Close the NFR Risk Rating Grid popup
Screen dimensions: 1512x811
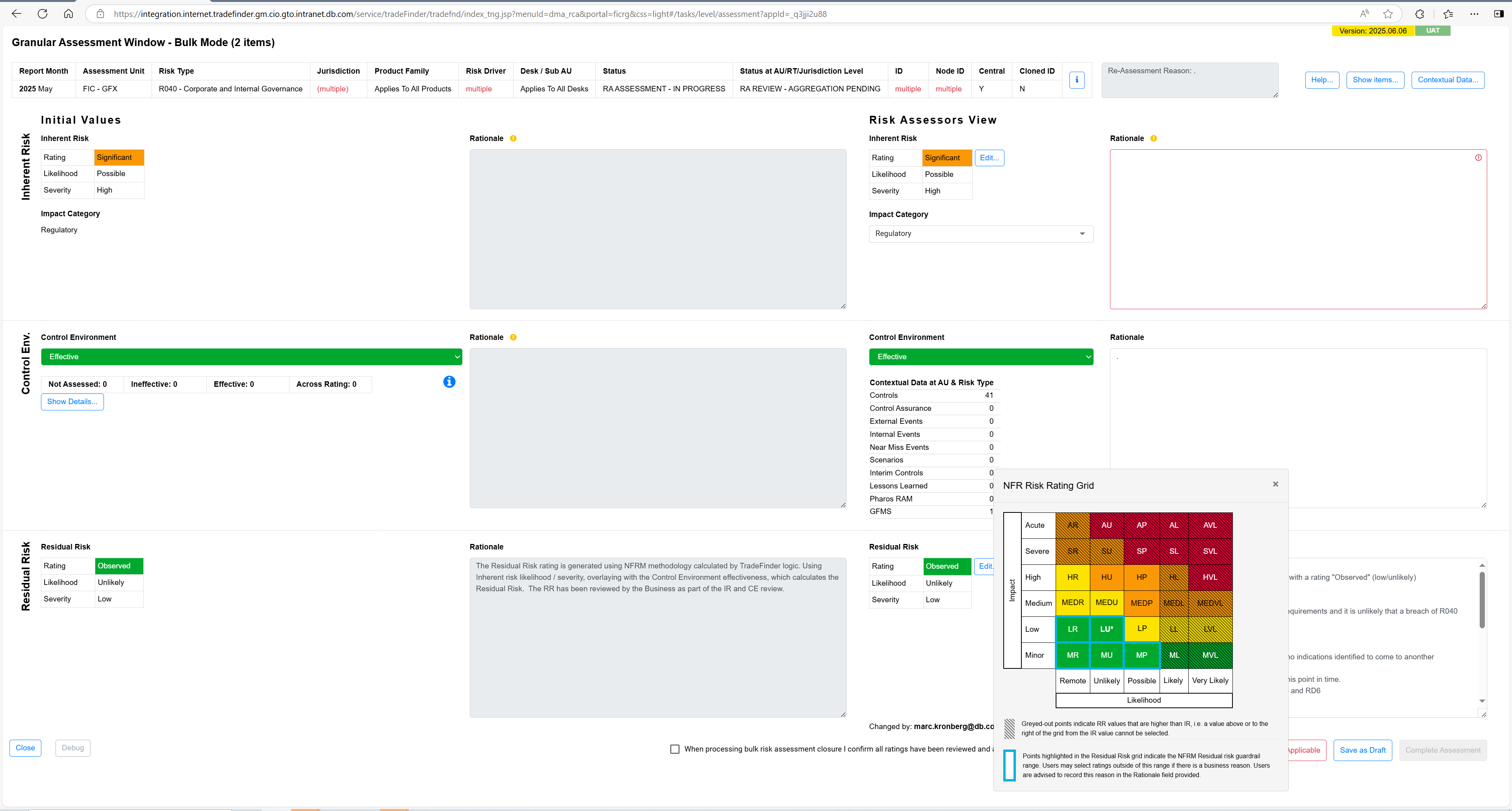[x=1275, y=484]
